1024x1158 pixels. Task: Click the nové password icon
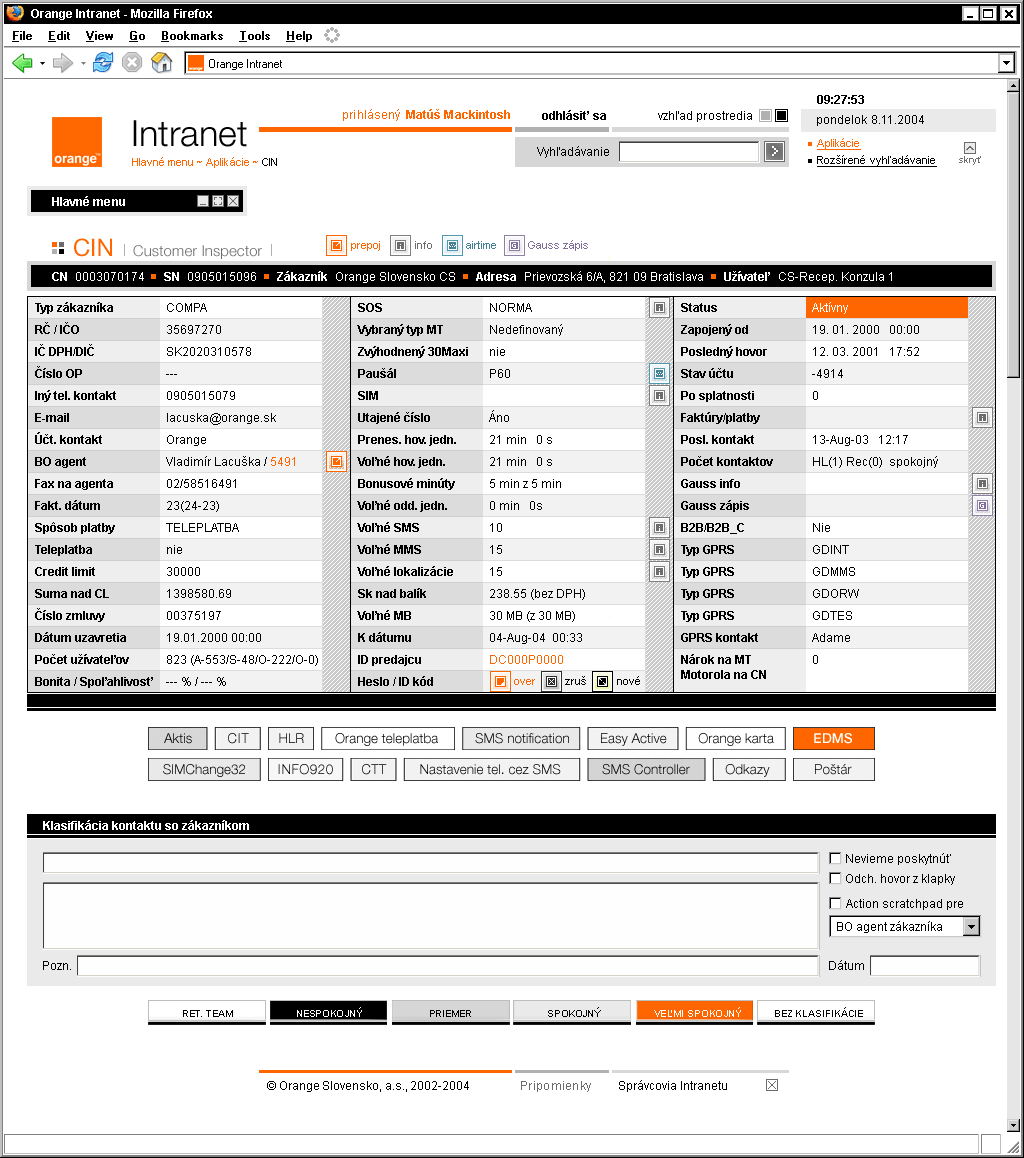pyautogui.click(x=602, y=681)
